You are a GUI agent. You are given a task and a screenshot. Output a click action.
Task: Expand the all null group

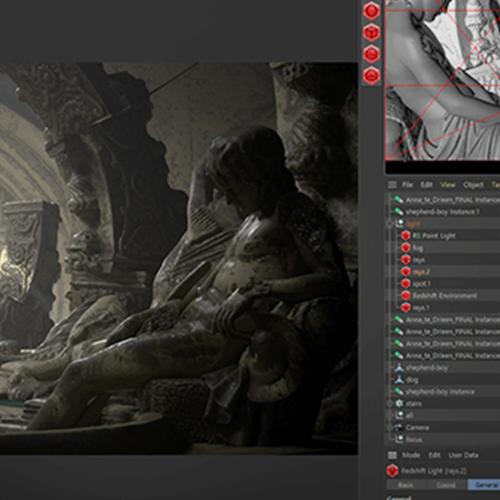(389, 416)
